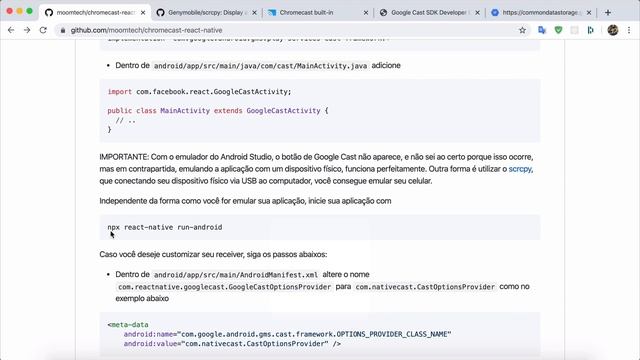
Task: Switch to moomtech/chromecast-react-native tab
Action: pyautogui.click(x=95, y=13)
